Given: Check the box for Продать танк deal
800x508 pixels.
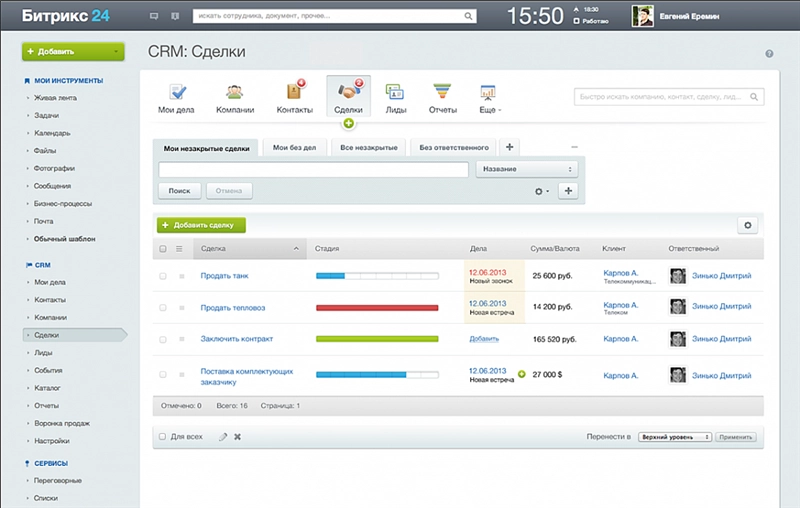Looking at the screenshot, I should [163, 276].
